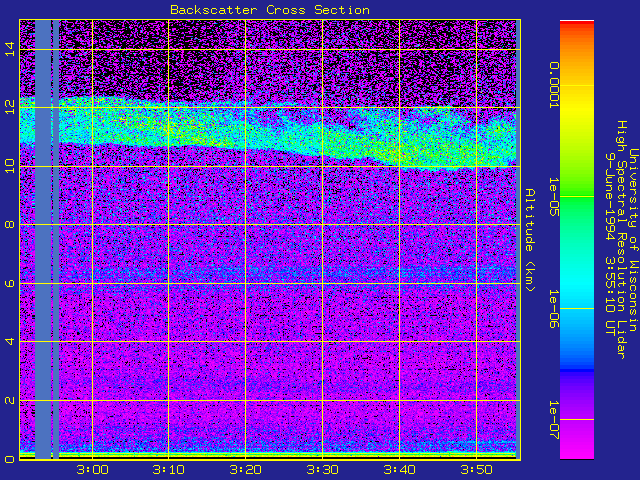Pick the red top of the color bar

click(577, 24)
